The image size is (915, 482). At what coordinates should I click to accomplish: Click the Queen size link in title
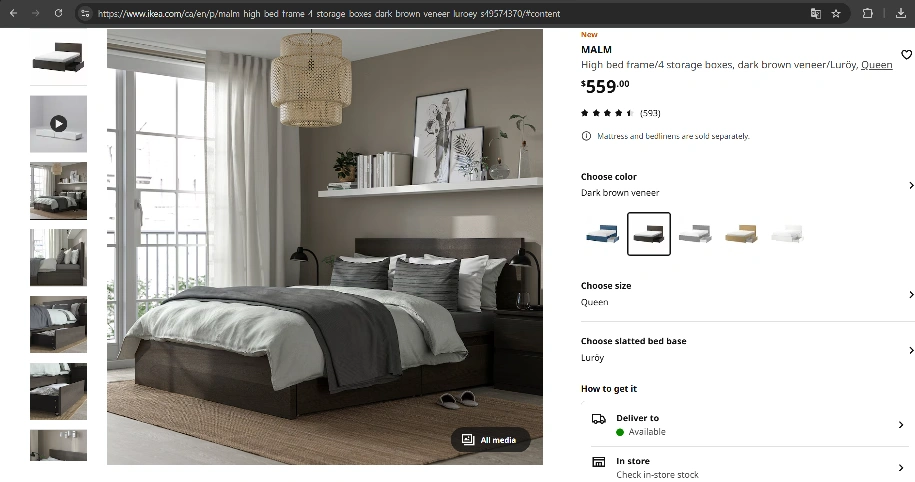pyautogui.click(x=876, y=65)
